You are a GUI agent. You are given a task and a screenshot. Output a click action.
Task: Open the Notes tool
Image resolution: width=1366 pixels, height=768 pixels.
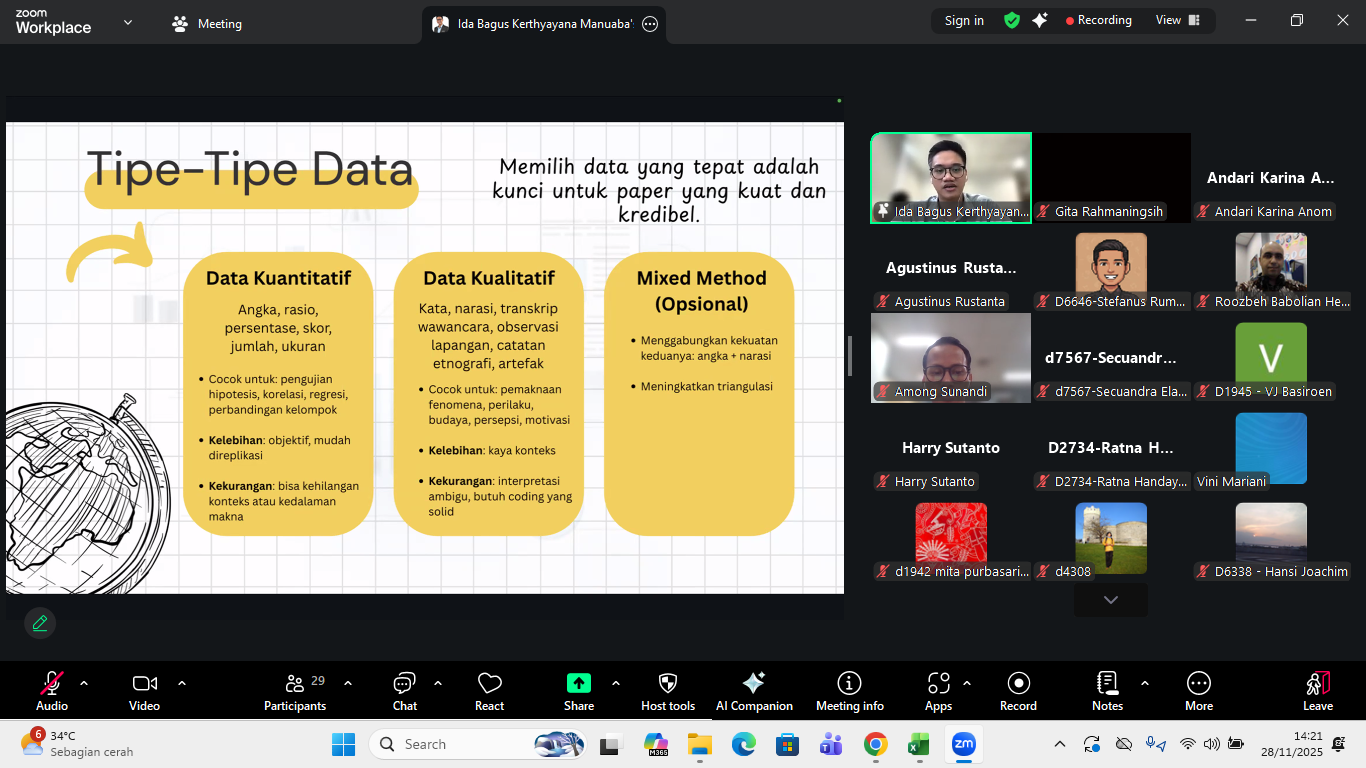1107,691
